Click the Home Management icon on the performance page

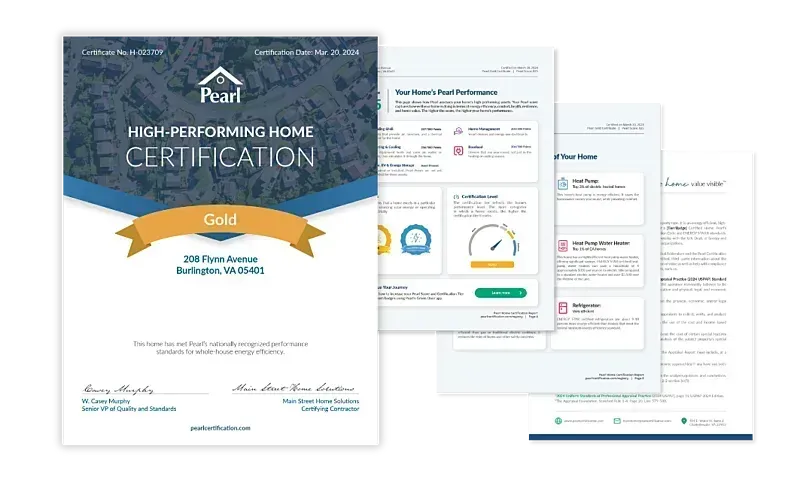click(x=458, y=132)
